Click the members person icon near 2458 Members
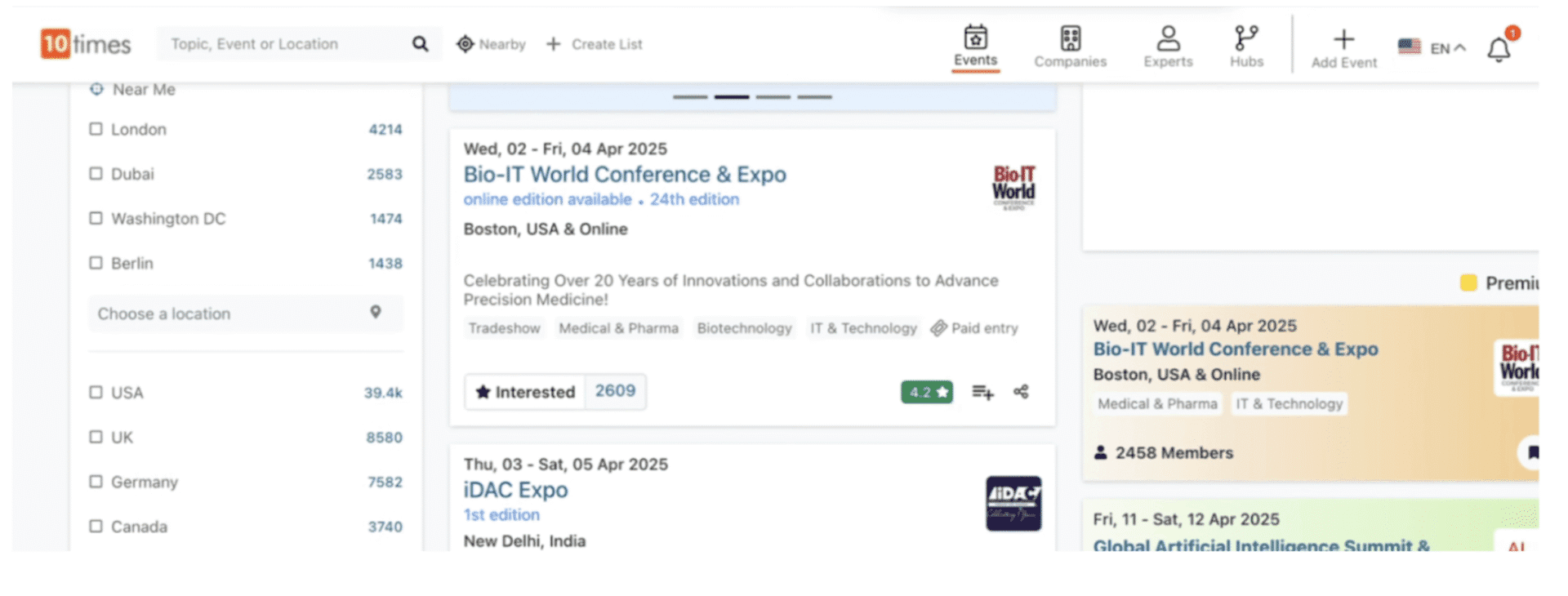The width and height of the screenshot is (1568, 596). (x=1101, y=452)
